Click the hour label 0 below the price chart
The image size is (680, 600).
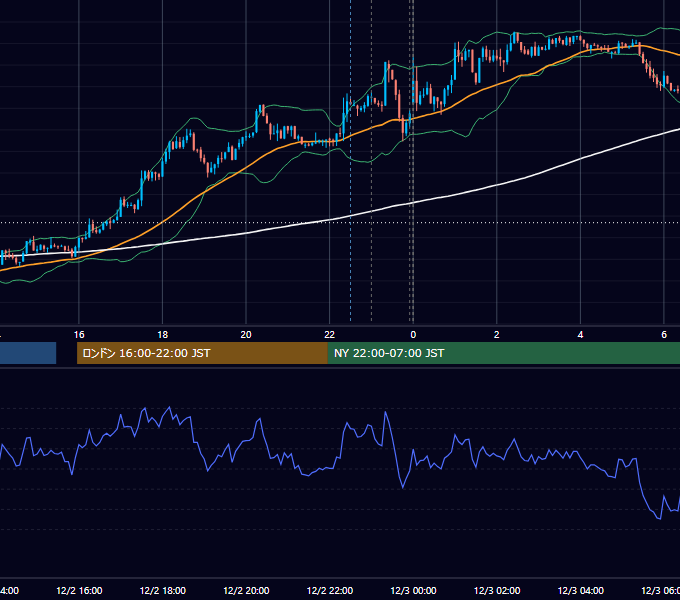(x=413, y=335)
